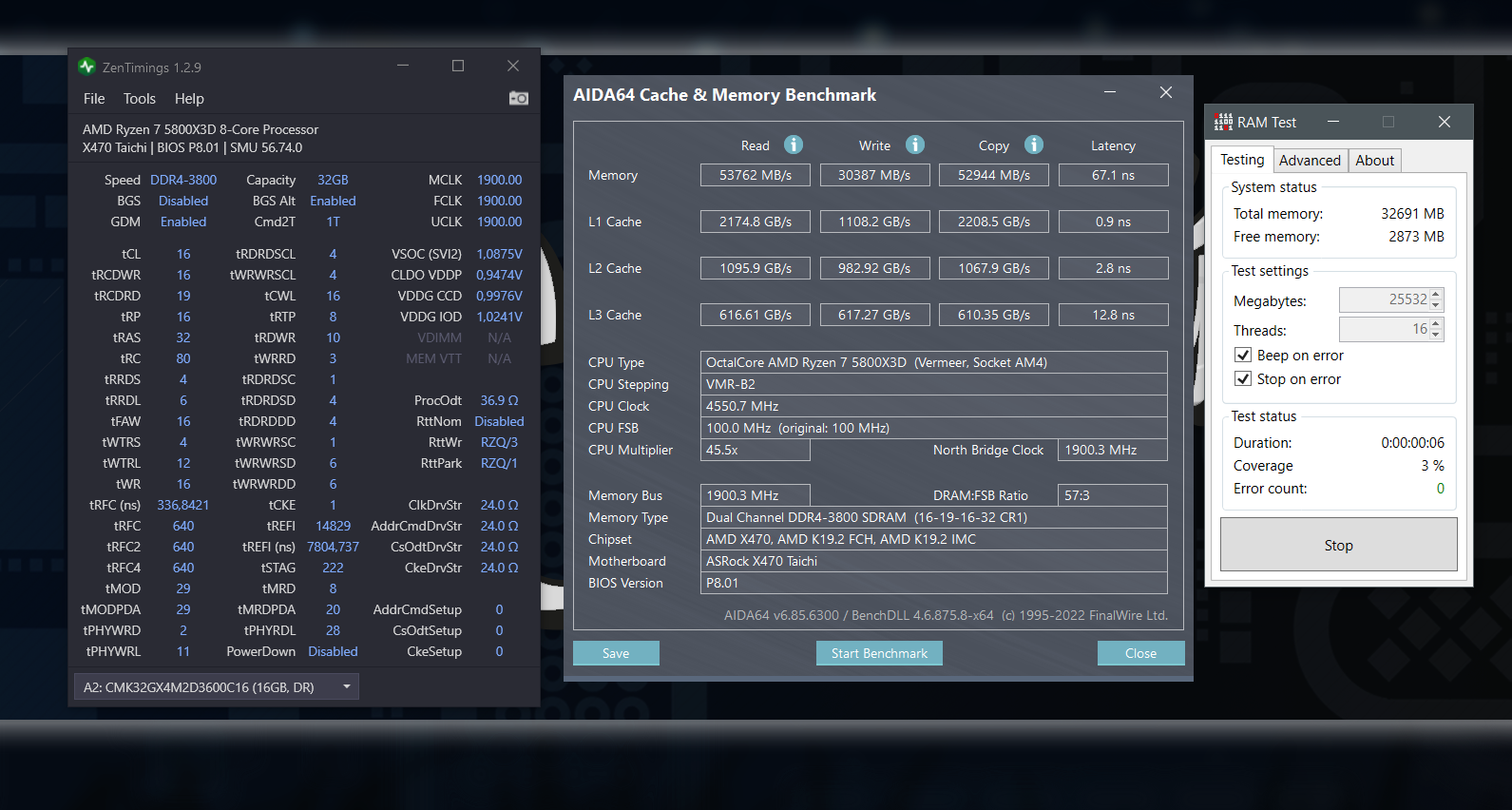Click the tRFC (ns) value 336,8421
This screenshot has width=1512, height=810.
[x=183, y=505]
